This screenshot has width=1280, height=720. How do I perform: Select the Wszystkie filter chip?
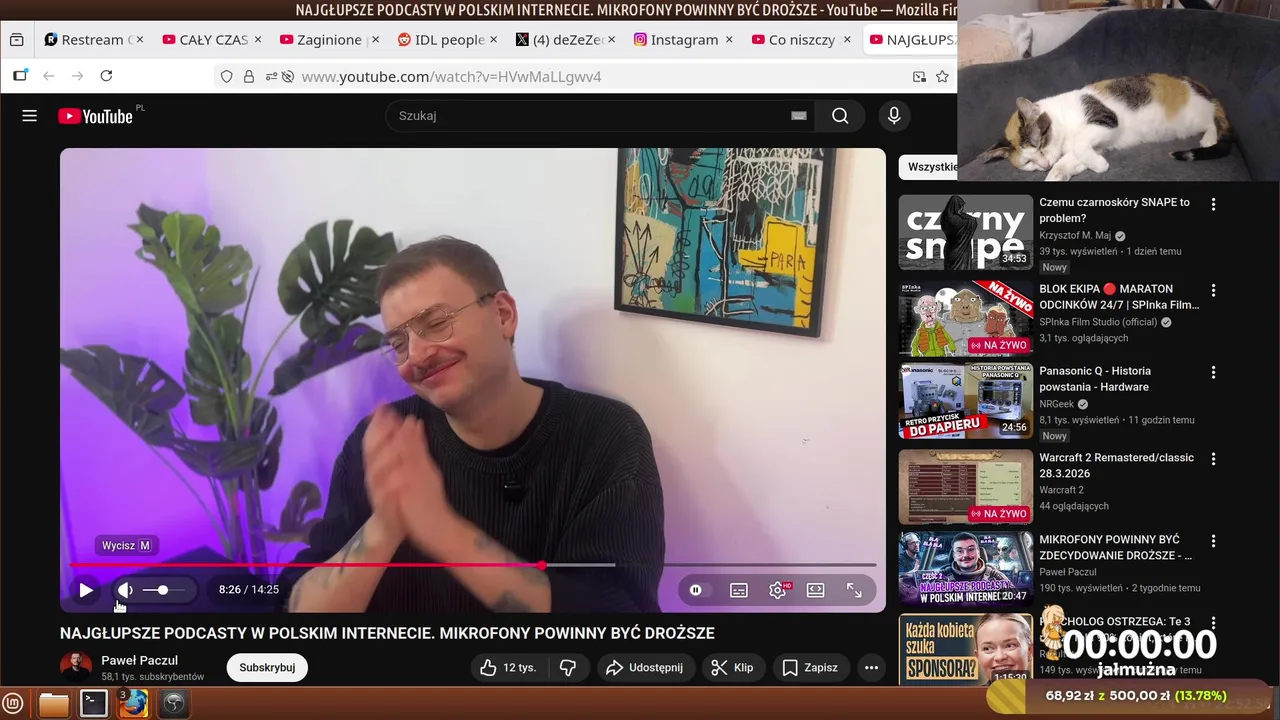pyautogui.click(x=928, y=167)
